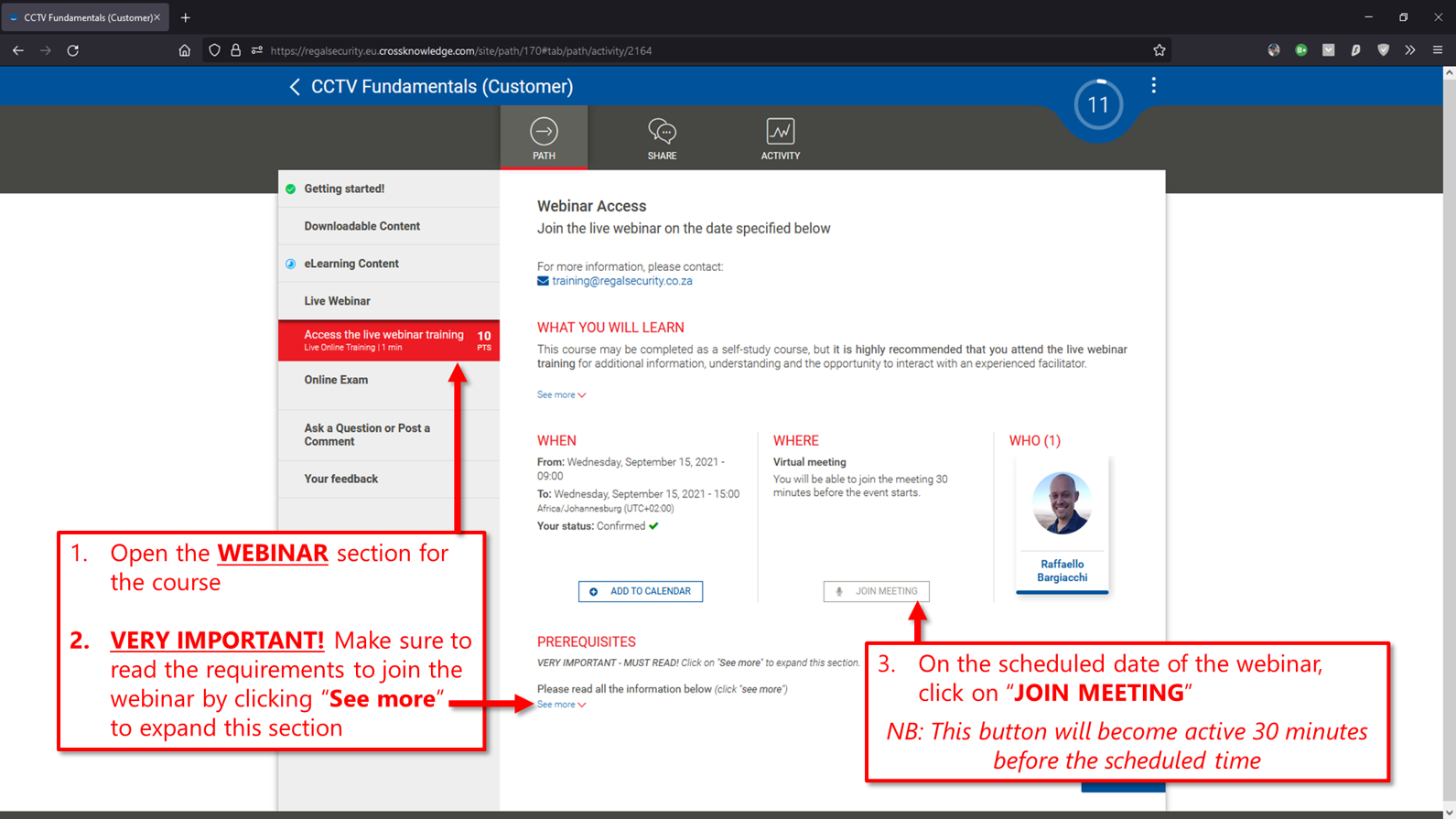Open the site permissions icon in address bar
The width and height of the screenshot is (1456, 819).
click(x=257, y=50)
